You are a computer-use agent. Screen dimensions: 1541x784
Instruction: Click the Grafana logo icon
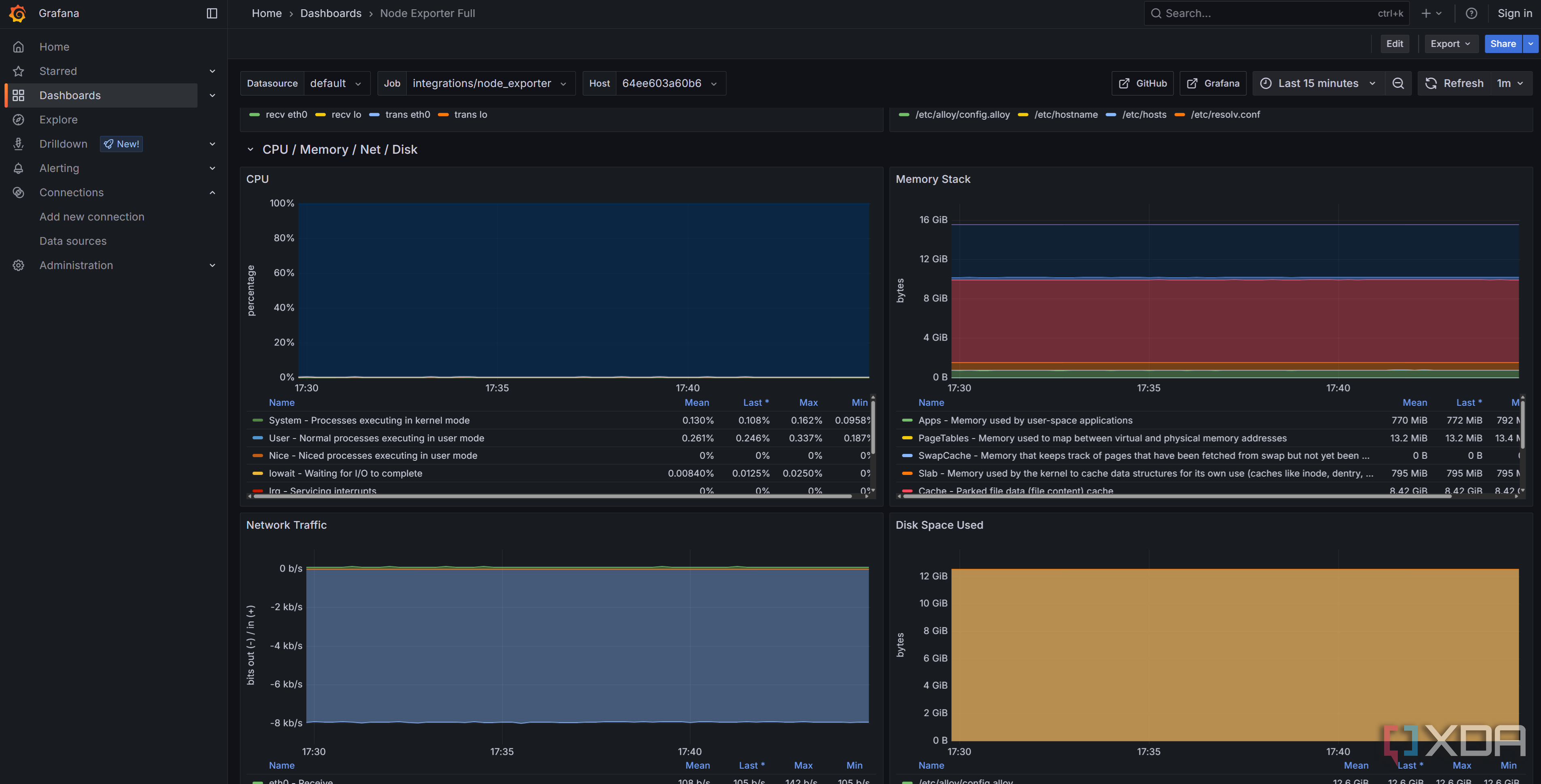pyautogui.click(x=18, y=13)
